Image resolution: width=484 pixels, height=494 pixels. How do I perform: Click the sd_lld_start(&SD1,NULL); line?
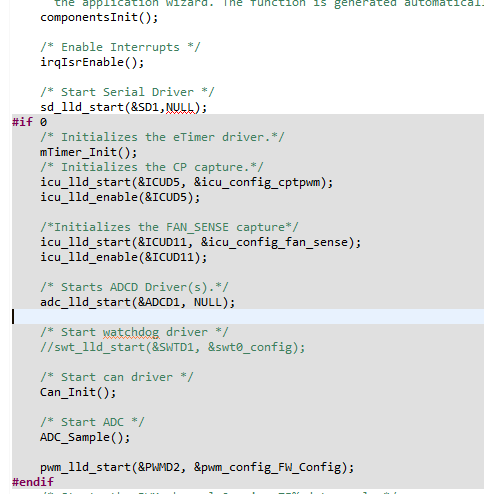[124, 107]
